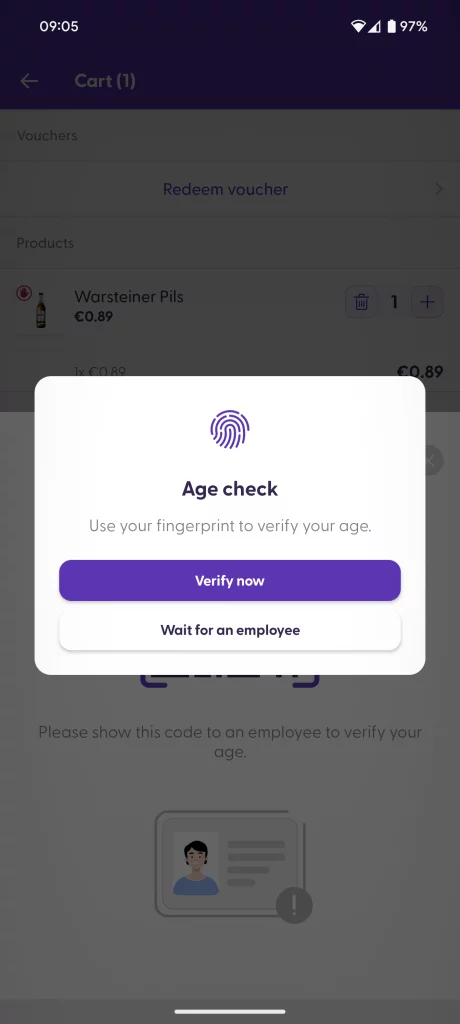This screenshot has width=460, height=1024.
Task: Select the Cart (1) title
Action: click(105, 81)
